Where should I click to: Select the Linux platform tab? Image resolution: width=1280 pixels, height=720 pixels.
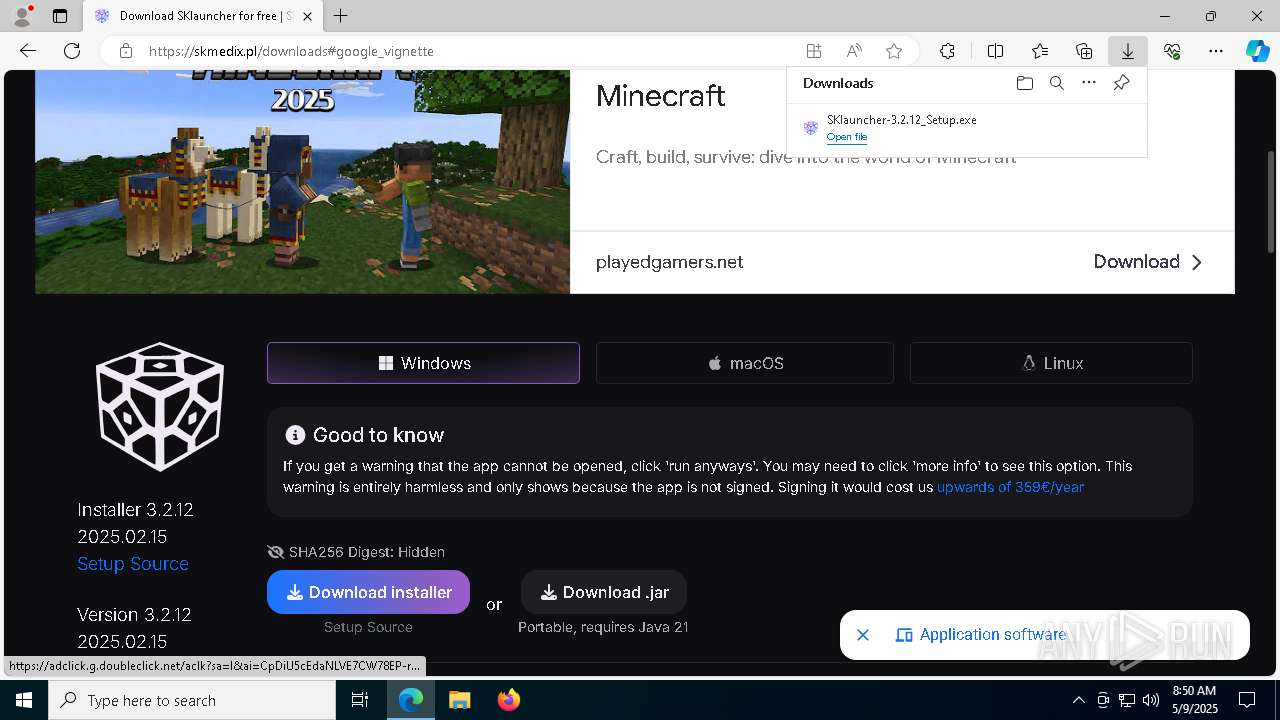(x=1051, y=363)
